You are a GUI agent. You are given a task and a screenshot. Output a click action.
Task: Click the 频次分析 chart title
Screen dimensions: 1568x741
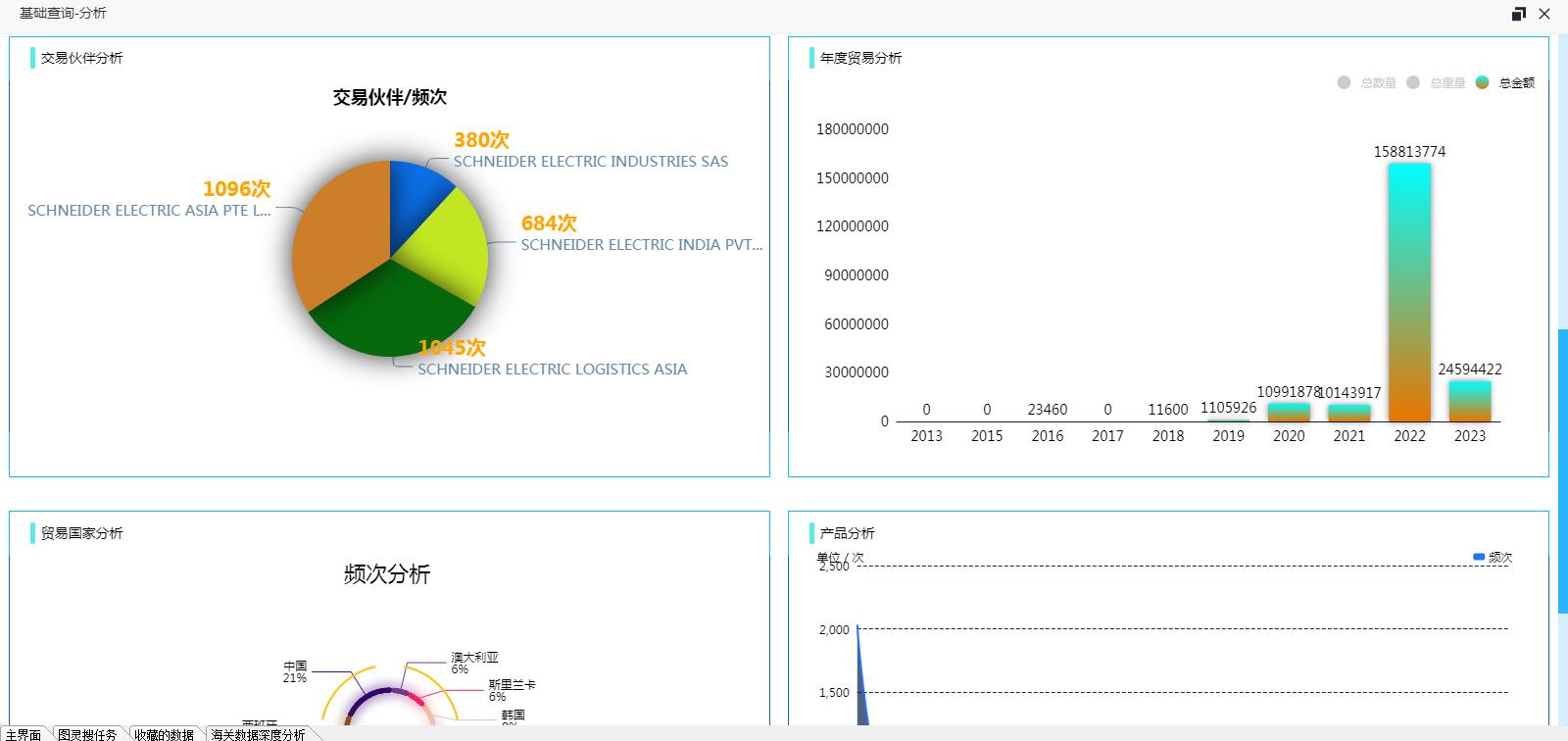(387, 574)
